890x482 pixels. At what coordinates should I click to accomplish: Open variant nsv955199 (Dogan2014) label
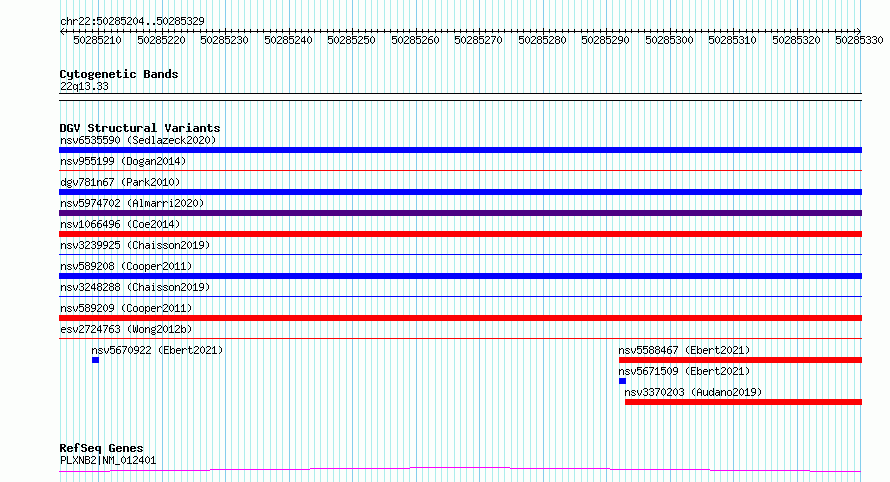[123, 161]
